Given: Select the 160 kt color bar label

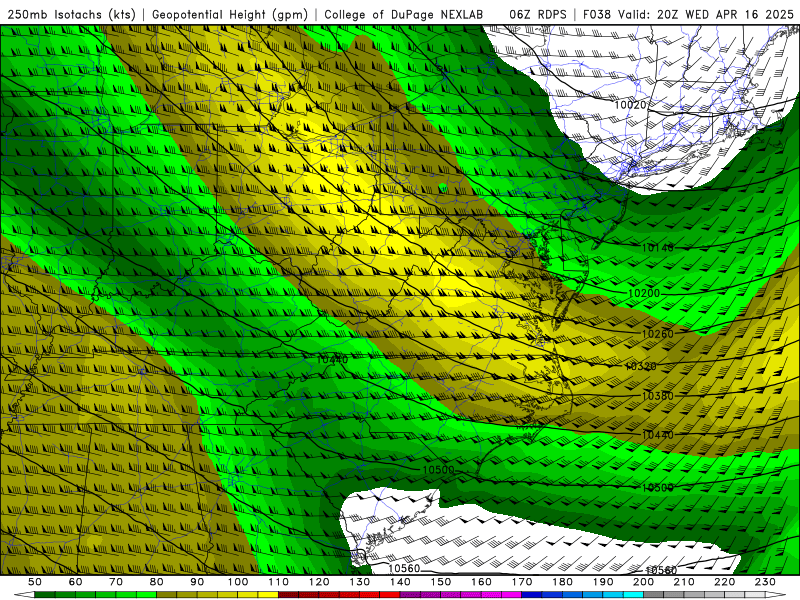Looking at the screenshot, I should [481, 582].
